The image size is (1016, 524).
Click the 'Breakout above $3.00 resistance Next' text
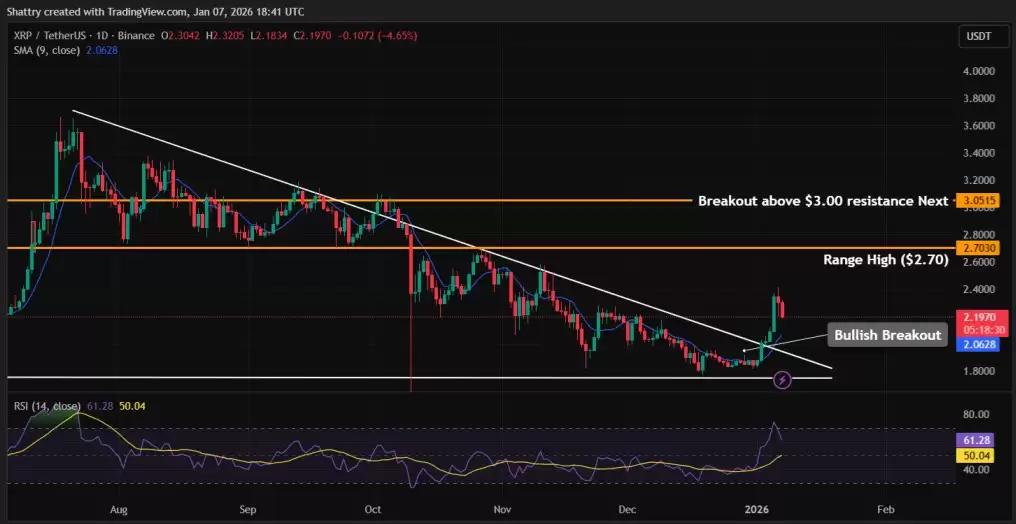point(823,201)
